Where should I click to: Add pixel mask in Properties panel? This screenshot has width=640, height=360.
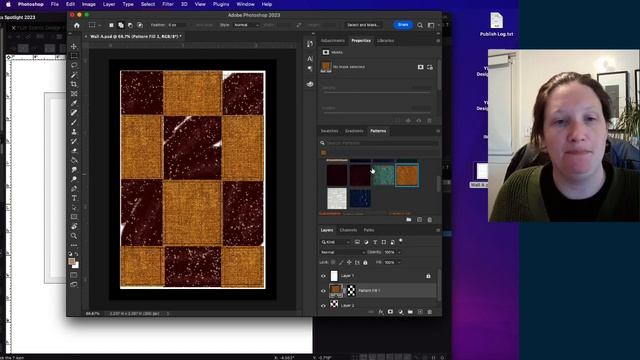pyautogui.click(x=420, y=67)
